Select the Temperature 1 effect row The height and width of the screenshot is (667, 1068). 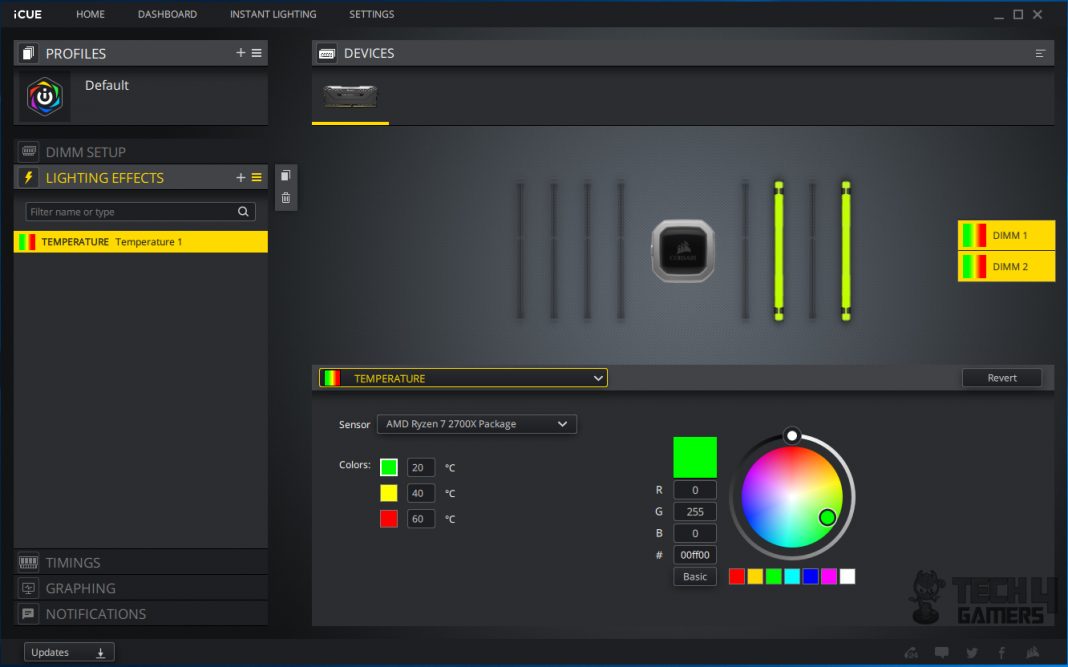pyautogui.click(x=140, y=242)
